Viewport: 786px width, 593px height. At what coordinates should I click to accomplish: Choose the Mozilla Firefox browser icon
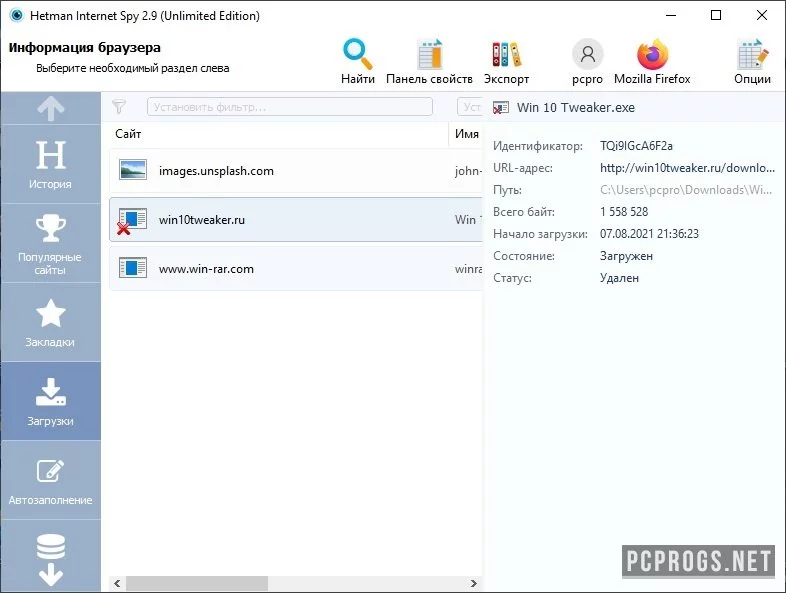(x=652, y=54)
